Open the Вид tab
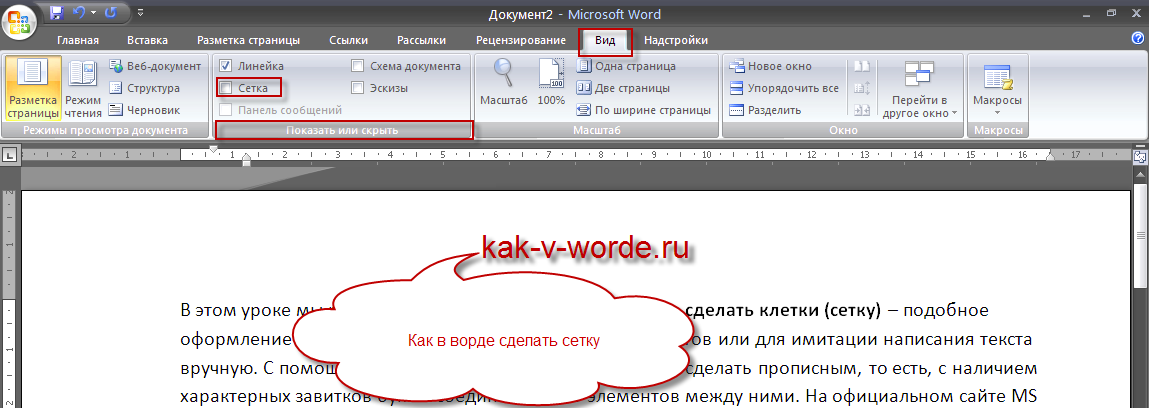The height and width of the screenshot is (408, 1149). pyautogui.click(x=605, y=40)
